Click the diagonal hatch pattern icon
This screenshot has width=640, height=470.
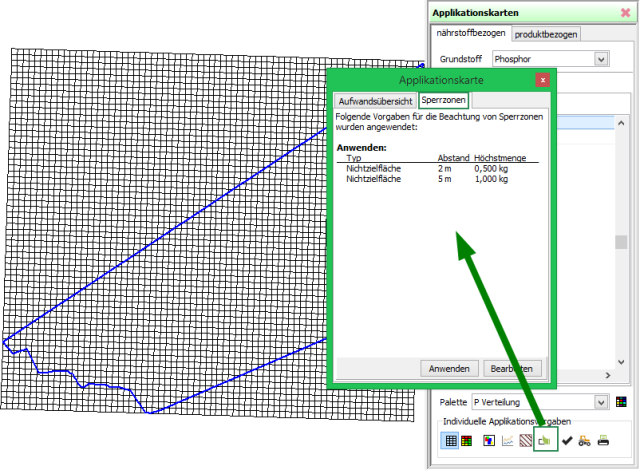[526, 440]
